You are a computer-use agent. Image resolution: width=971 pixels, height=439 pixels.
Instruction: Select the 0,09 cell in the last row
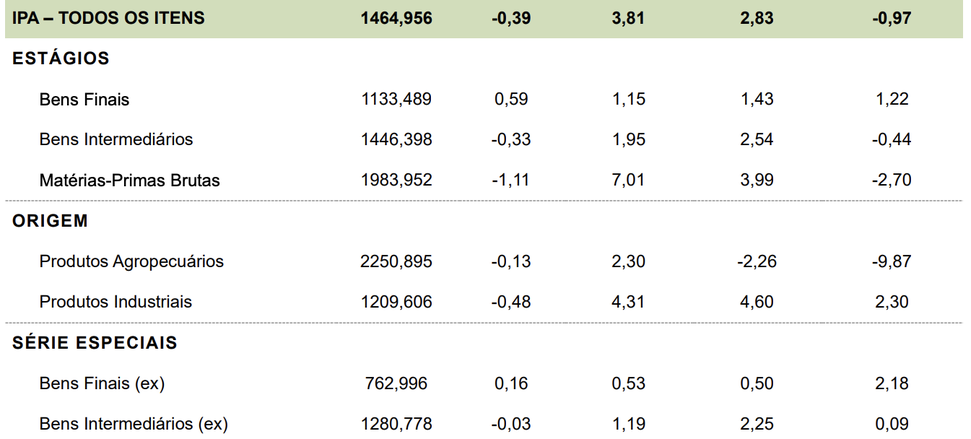(893, 425)
